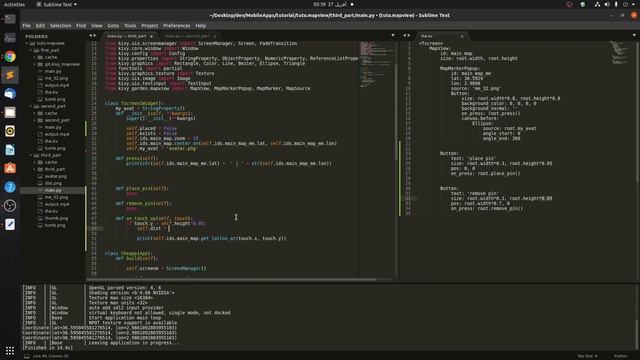Click the dist.png file icon in sidebar
Viewport: 640px width, 360px height.
[40, 183]
